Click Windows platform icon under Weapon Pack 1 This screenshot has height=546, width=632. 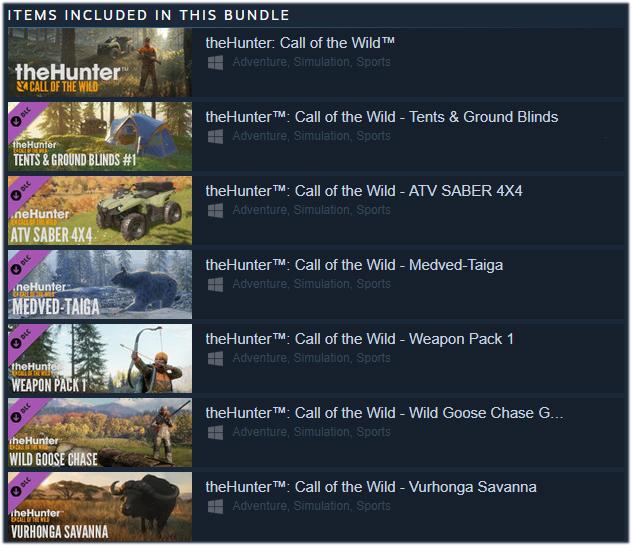215,359
